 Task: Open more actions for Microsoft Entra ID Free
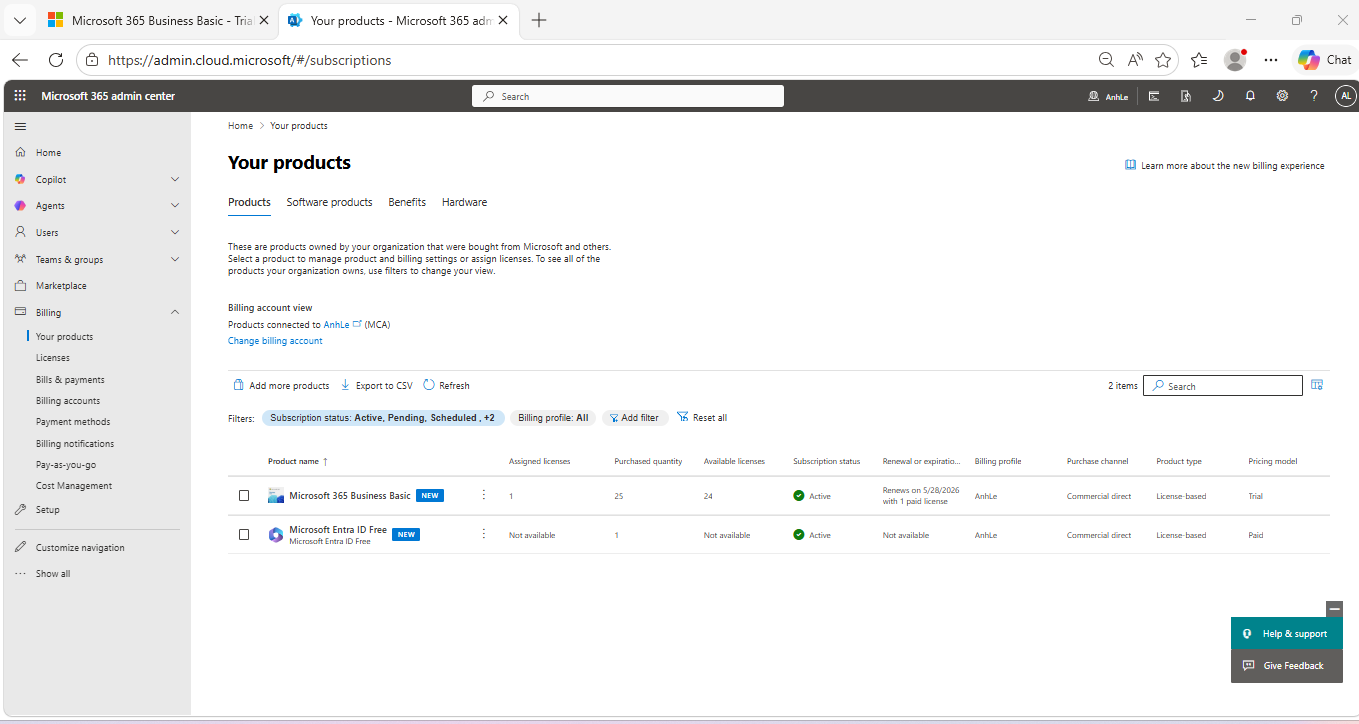coord(484,534)
